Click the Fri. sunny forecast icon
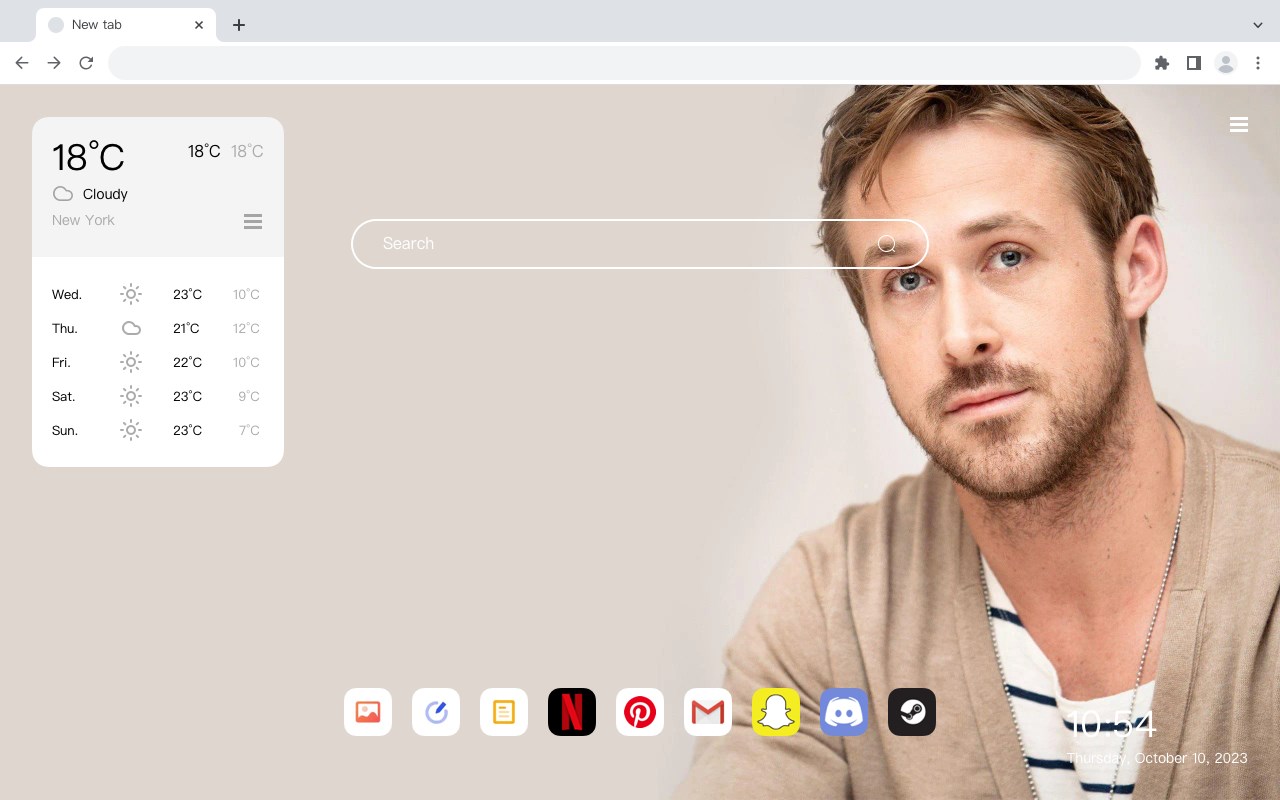 (131, 362)
